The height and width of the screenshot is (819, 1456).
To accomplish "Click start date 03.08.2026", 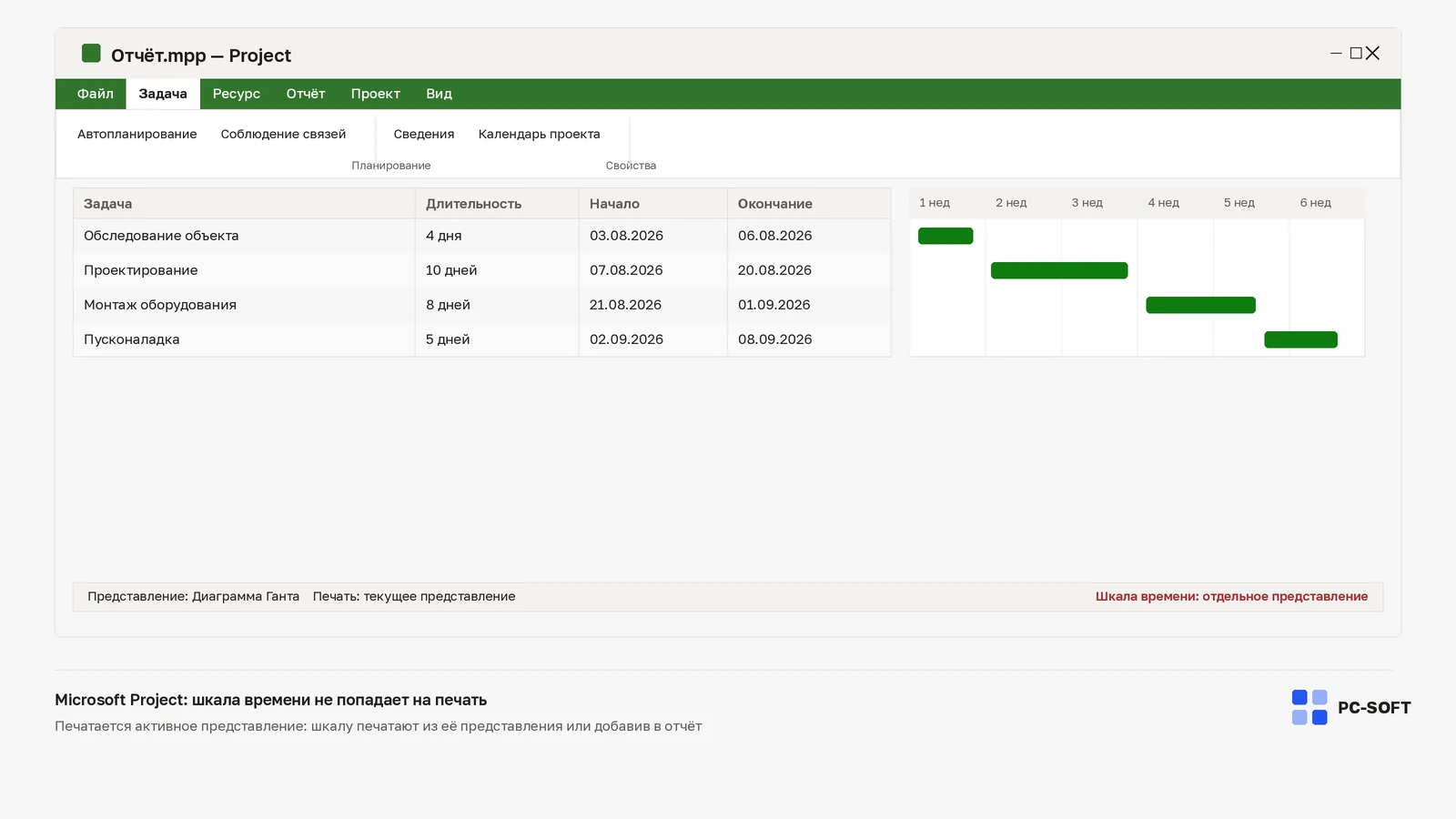I will (653, 236).
